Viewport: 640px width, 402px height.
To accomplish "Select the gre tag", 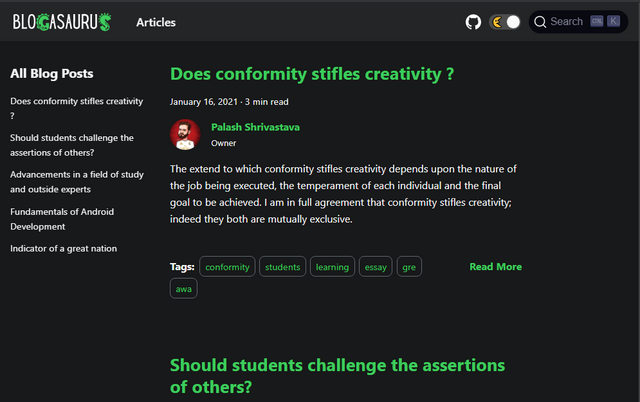I will 409,267.
